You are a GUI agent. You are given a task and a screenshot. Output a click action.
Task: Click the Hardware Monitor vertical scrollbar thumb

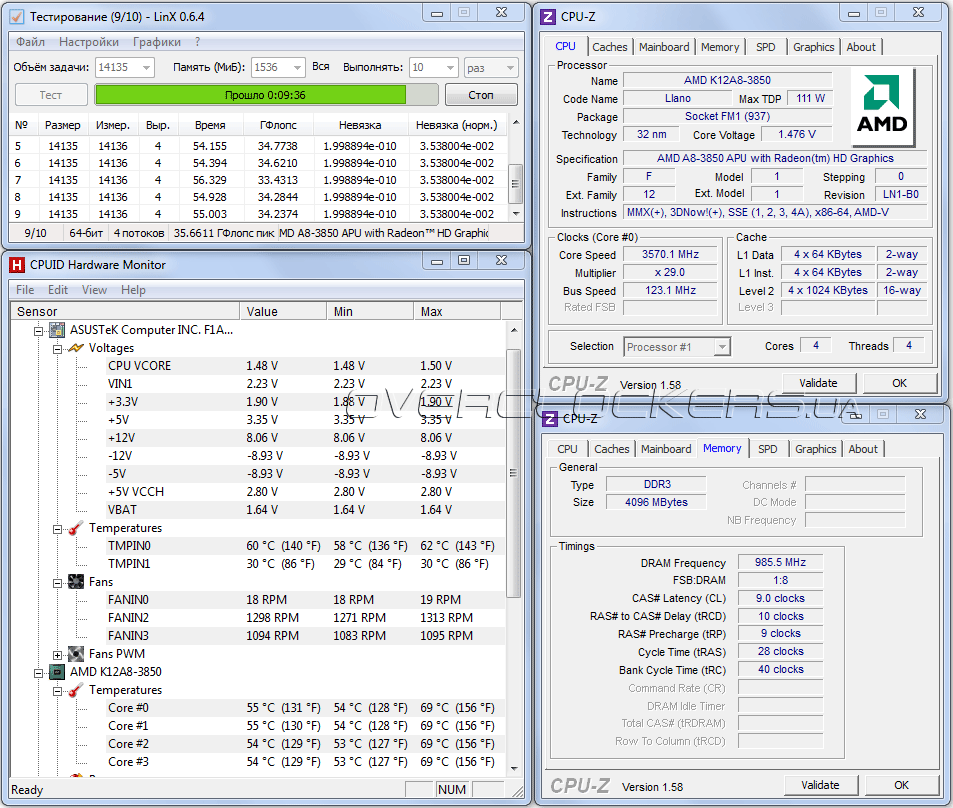[515, 470]
